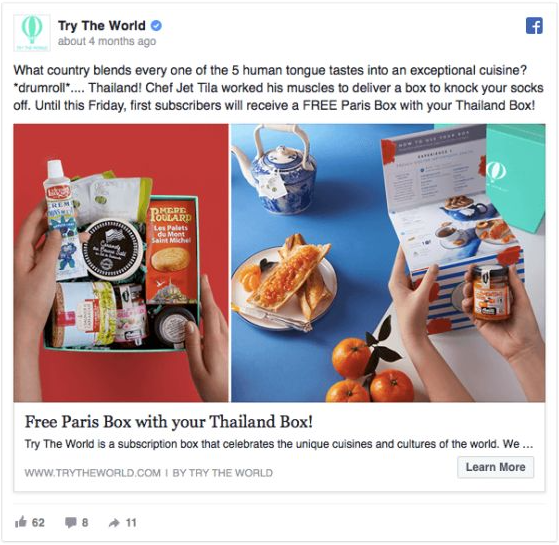
Task: Click the blue verified checkmark badge
Action: click(156, 26)
